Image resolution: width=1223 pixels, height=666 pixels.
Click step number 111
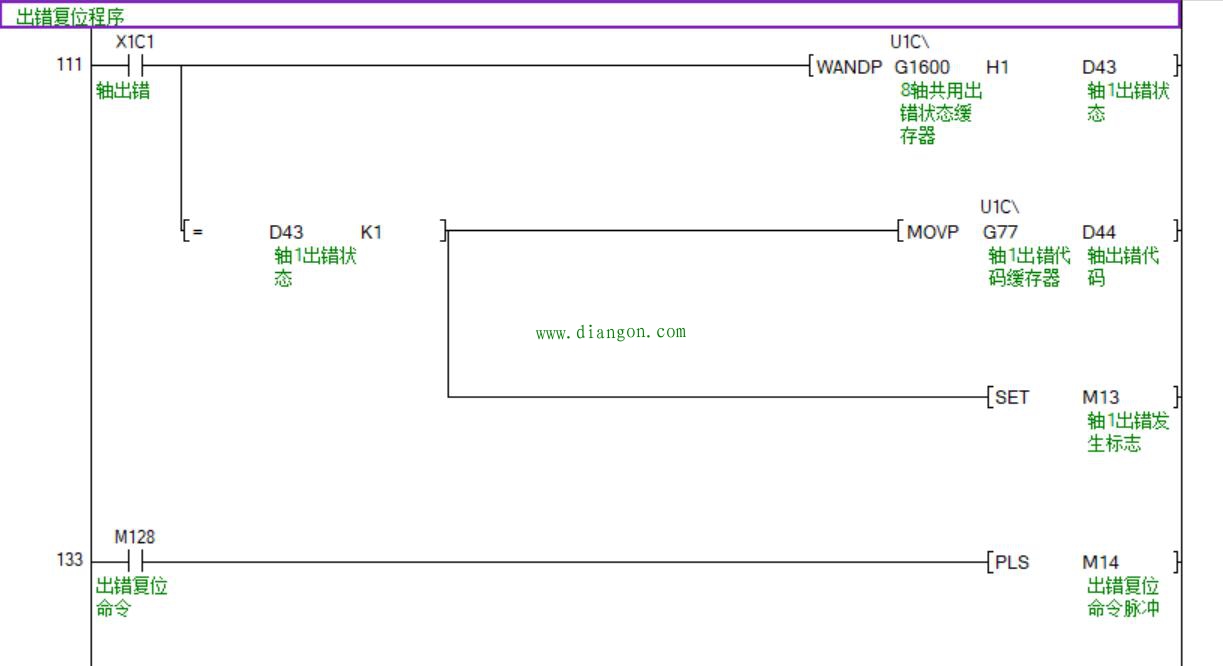70,65
